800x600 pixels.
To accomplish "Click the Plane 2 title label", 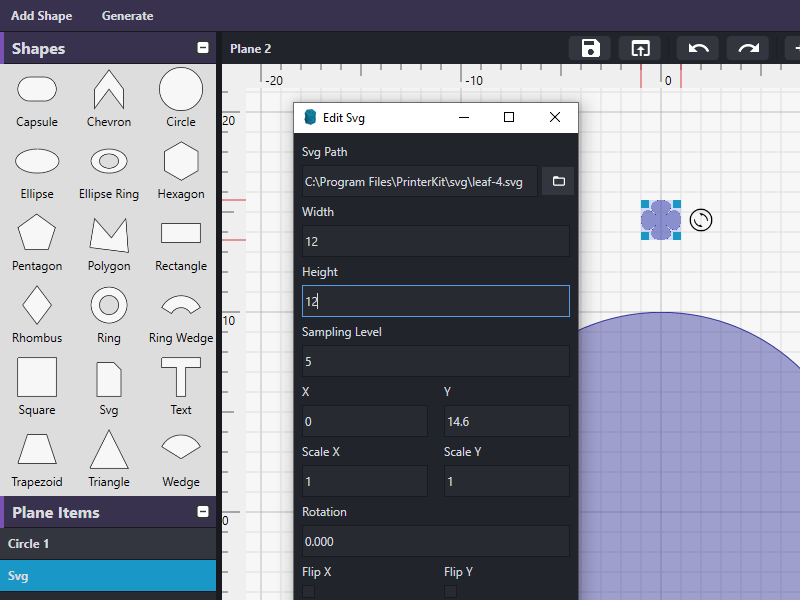I will coord(251,49).
